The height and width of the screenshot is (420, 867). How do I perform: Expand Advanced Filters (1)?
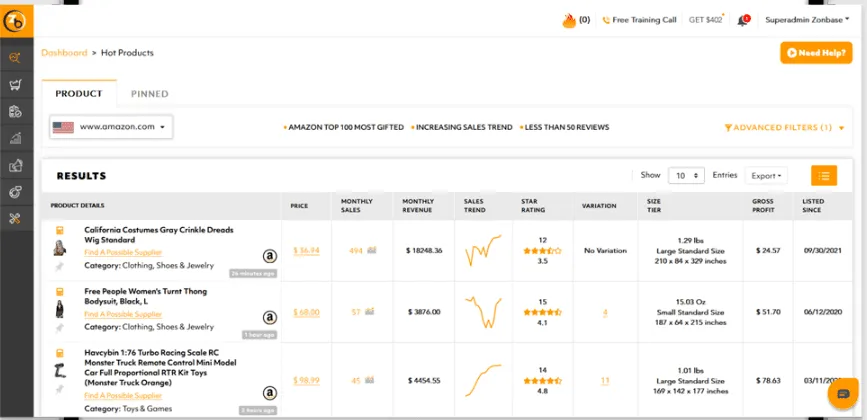(x=784, y=128)
